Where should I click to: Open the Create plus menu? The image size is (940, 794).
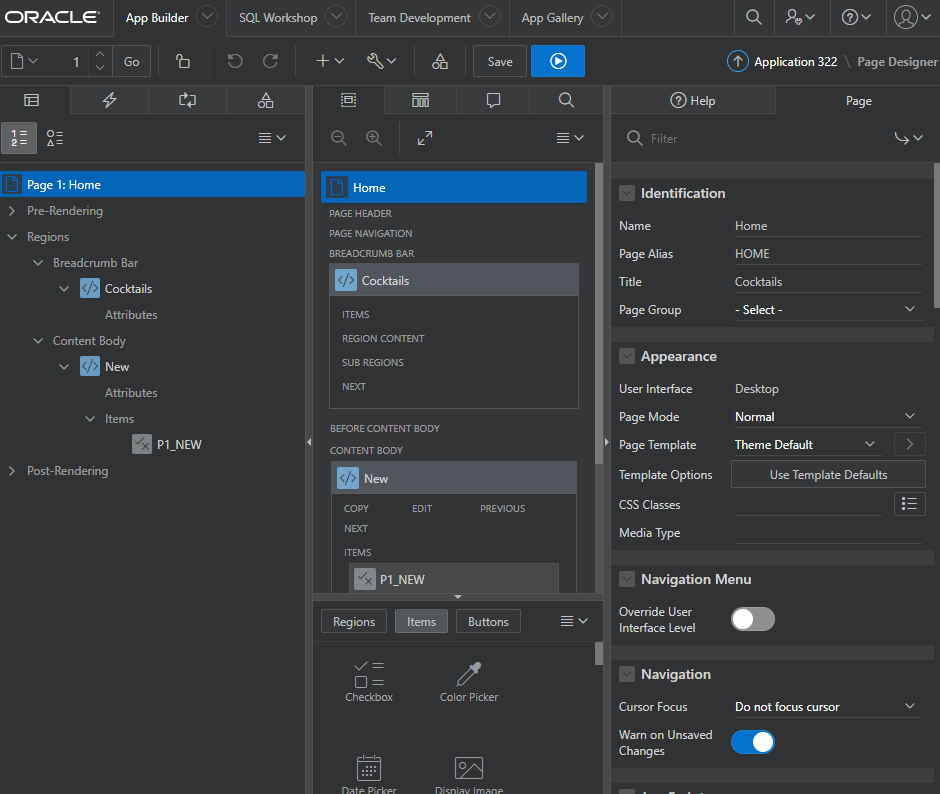pos(330,61)
